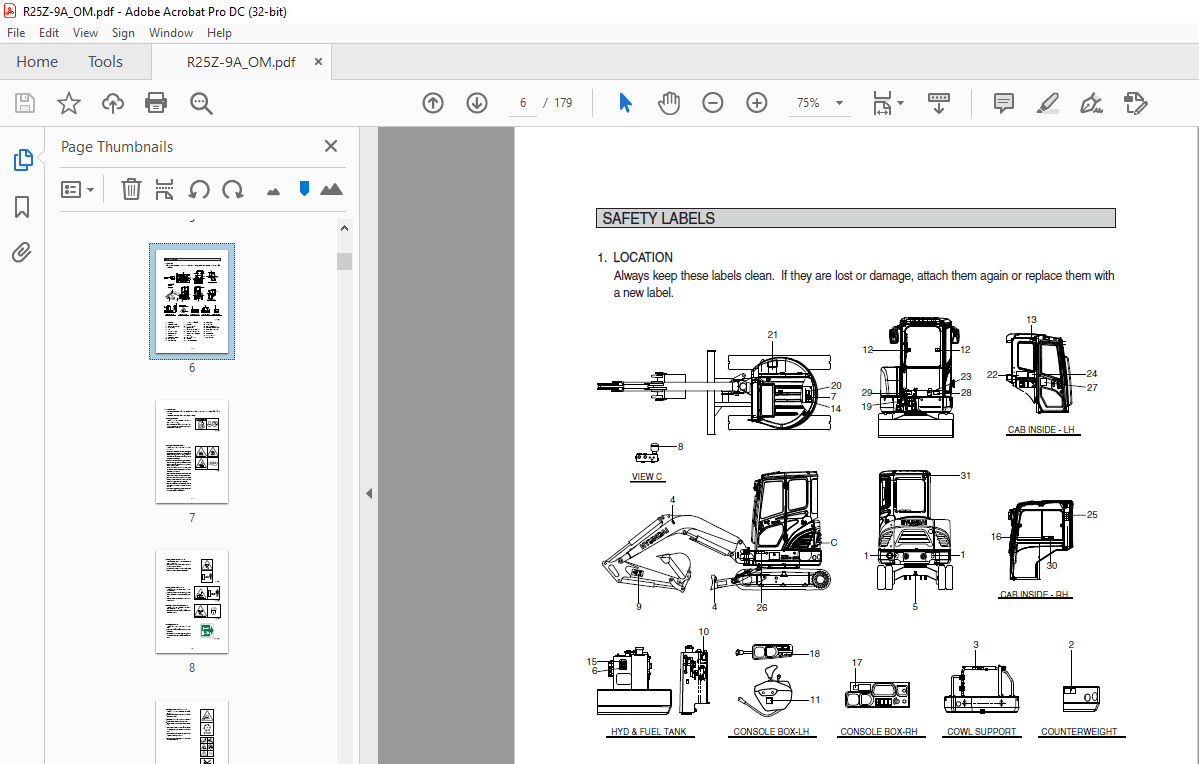This screenshot has width=1199, height=764.
Task: Click the thumbnail size slider handle
Action: 304,189
